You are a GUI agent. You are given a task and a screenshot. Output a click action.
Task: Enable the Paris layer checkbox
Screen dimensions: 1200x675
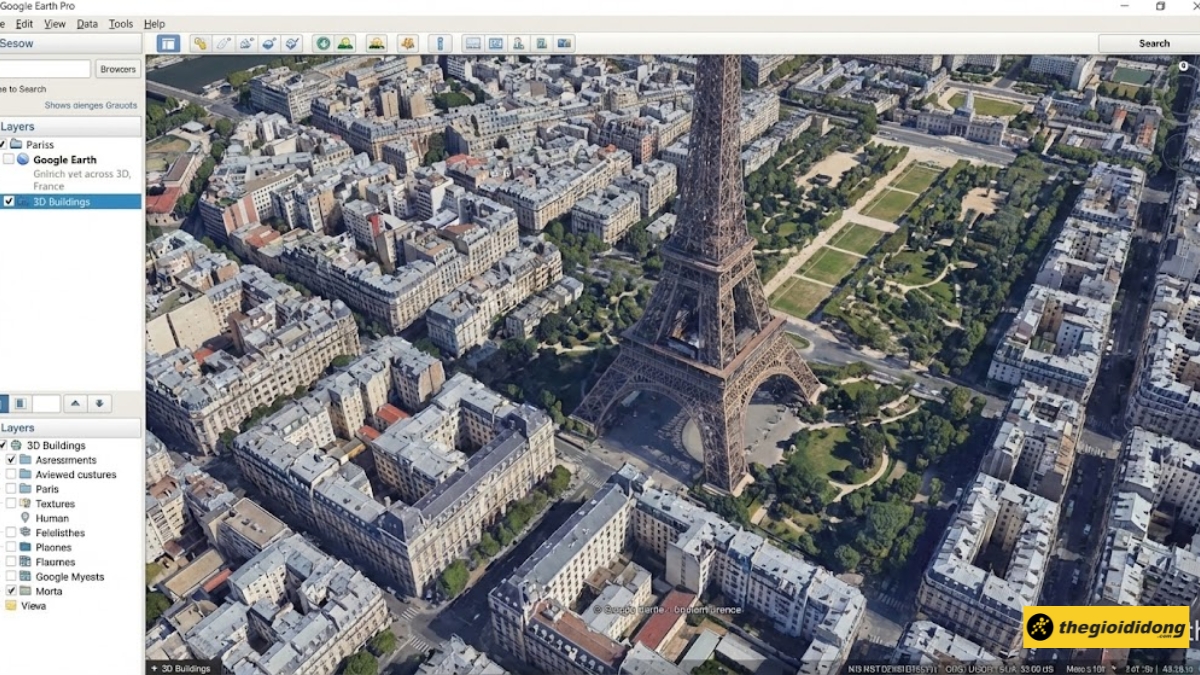[x=13, y=489]
